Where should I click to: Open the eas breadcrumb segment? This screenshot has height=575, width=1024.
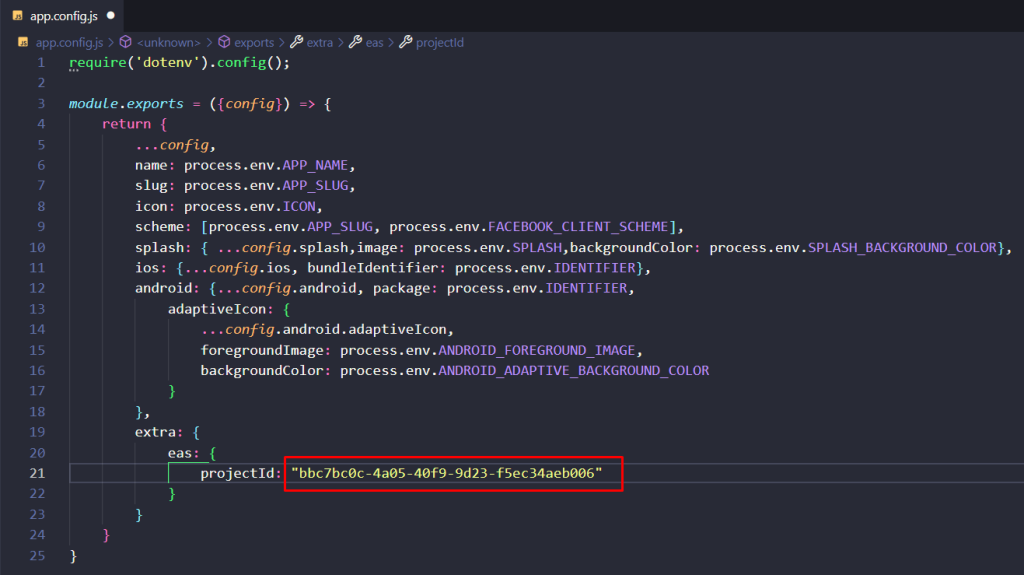pyautogui.click(x=374, y=42)
